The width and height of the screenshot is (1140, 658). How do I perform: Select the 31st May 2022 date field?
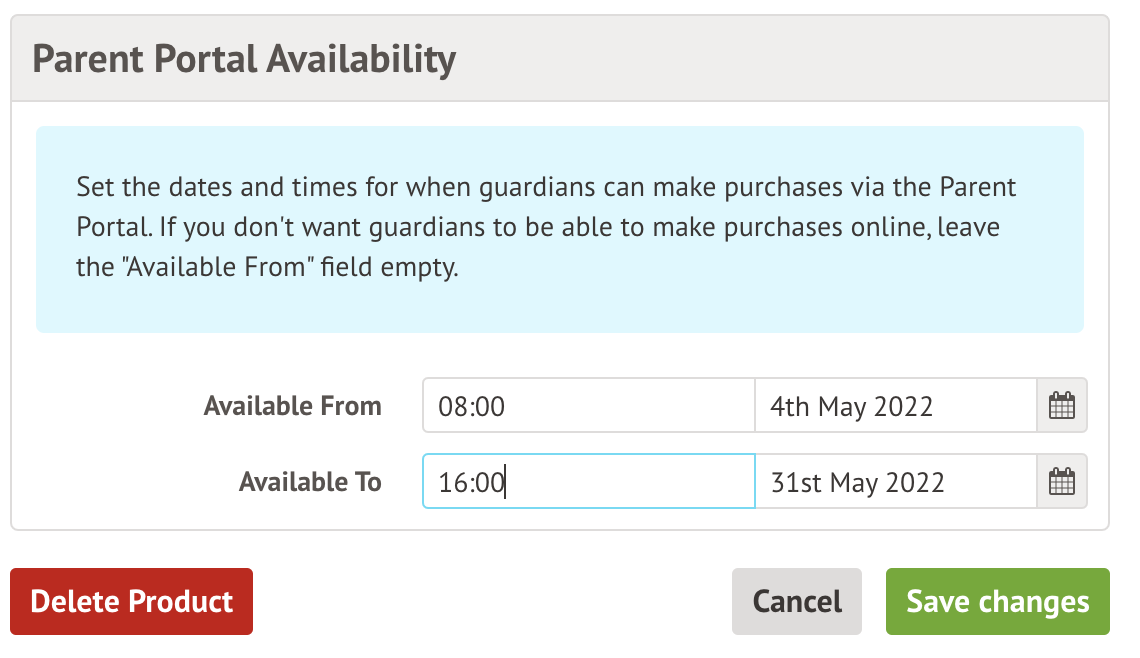click(894, 482)
